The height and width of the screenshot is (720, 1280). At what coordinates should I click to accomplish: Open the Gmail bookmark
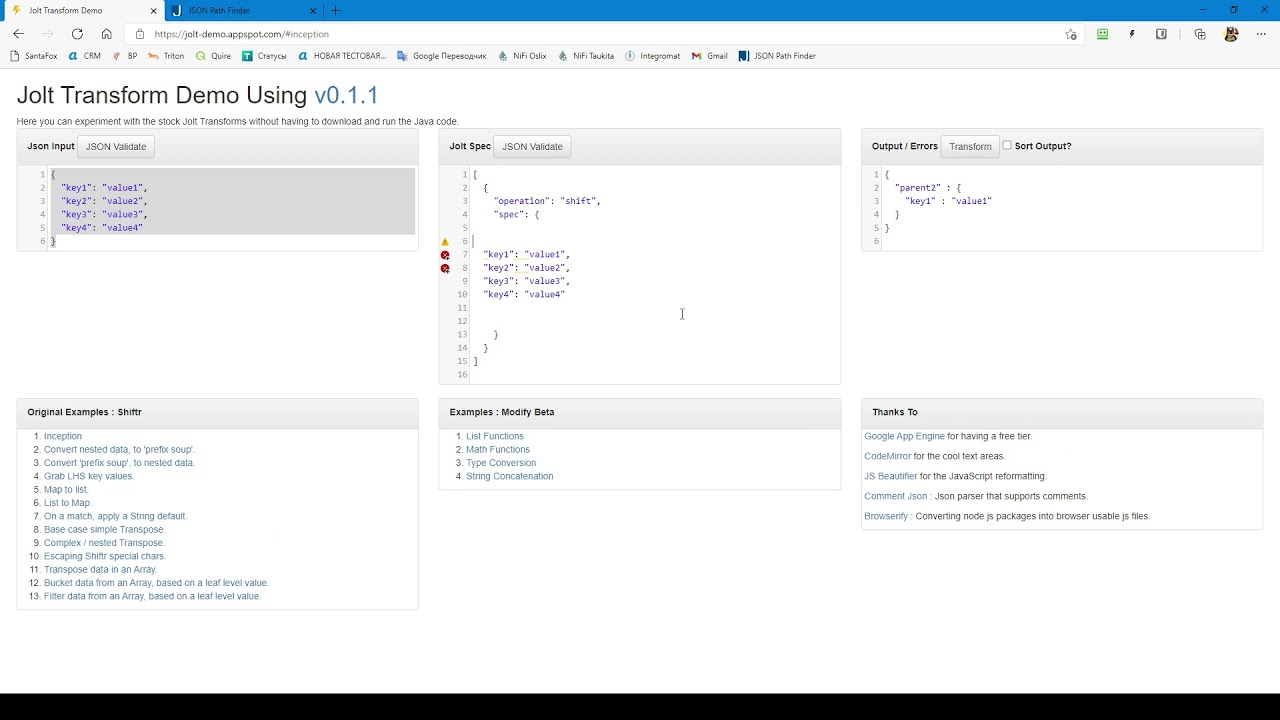pyautogui.click(x=710, y=56)
